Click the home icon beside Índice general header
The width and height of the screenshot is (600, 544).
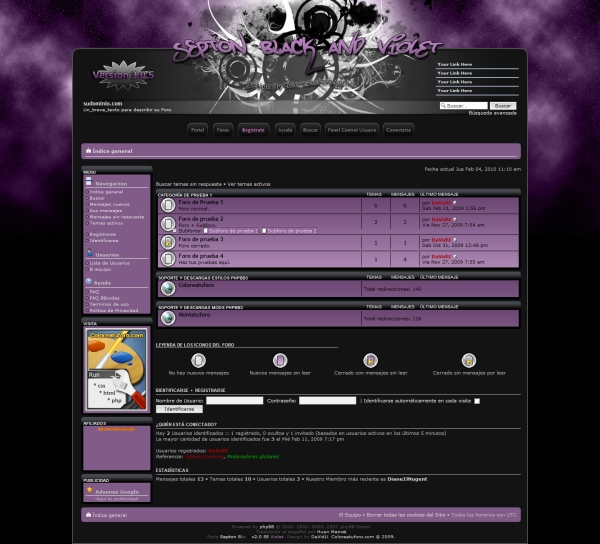(88, 151)
